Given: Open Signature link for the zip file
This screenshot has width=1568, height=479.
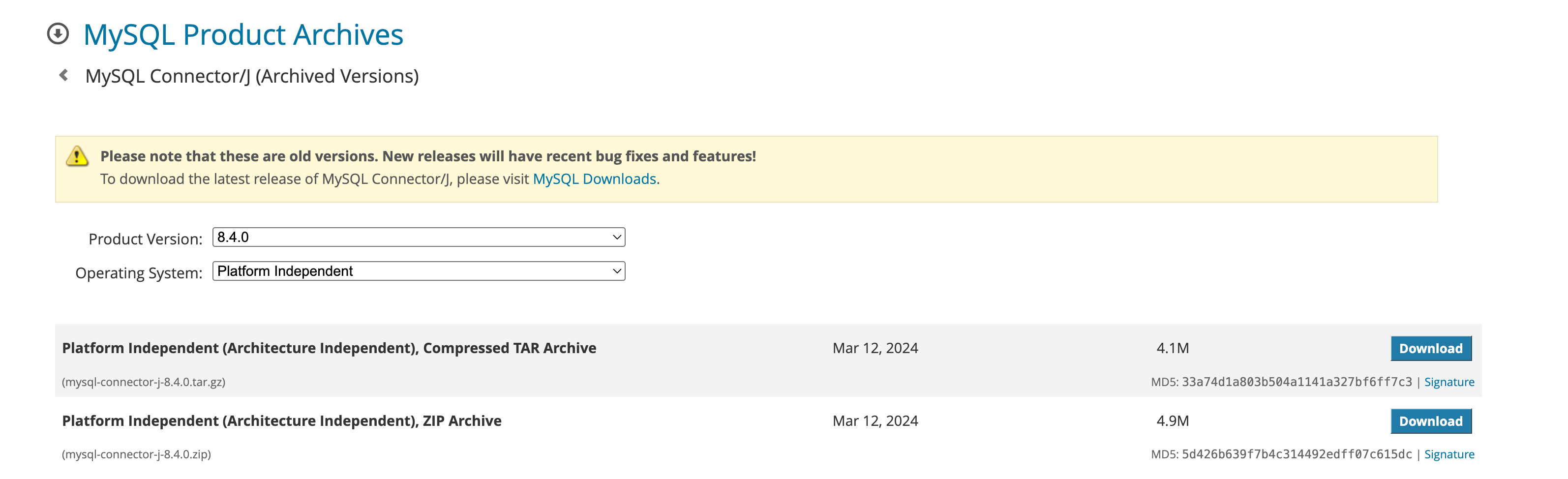Looking at the screenshot, I should pyautogui.click(x=1448, y=454).
